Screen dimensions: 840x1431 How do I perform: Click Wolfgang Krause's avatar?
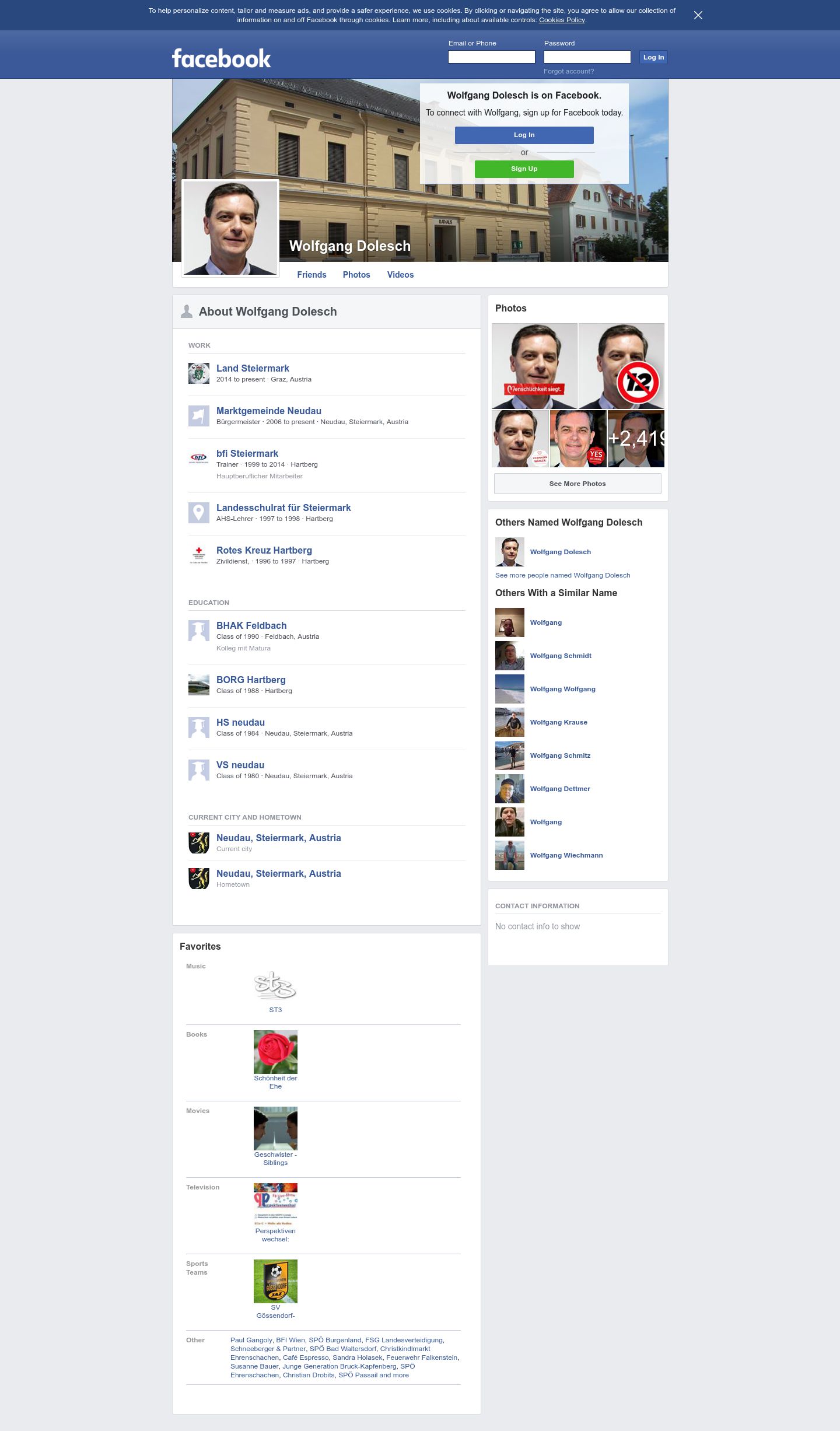pos(510,722)
